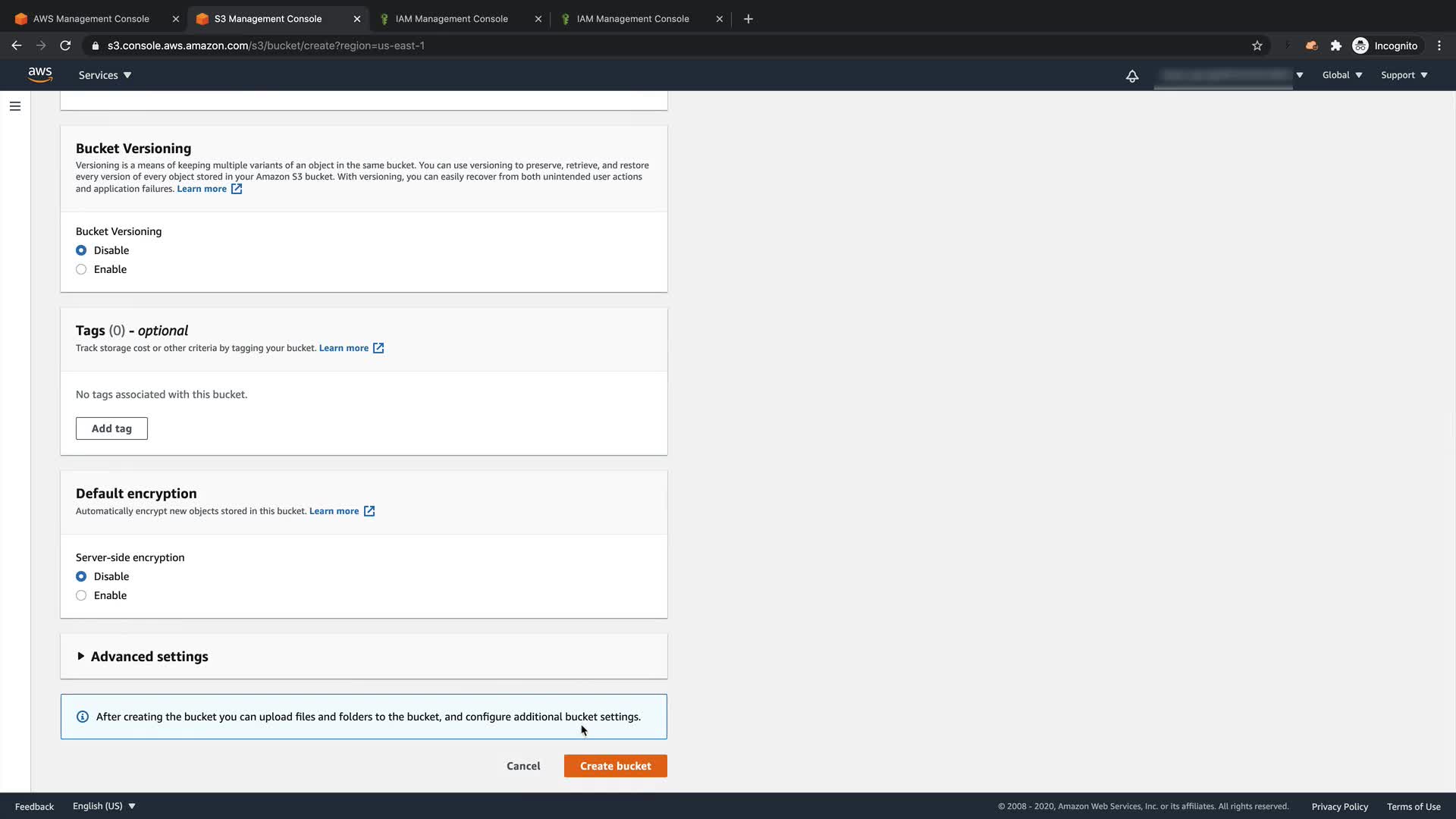Open the notifications bell
The width and height of the screenshot is (1456, 819).
[x=1131, y=75]
